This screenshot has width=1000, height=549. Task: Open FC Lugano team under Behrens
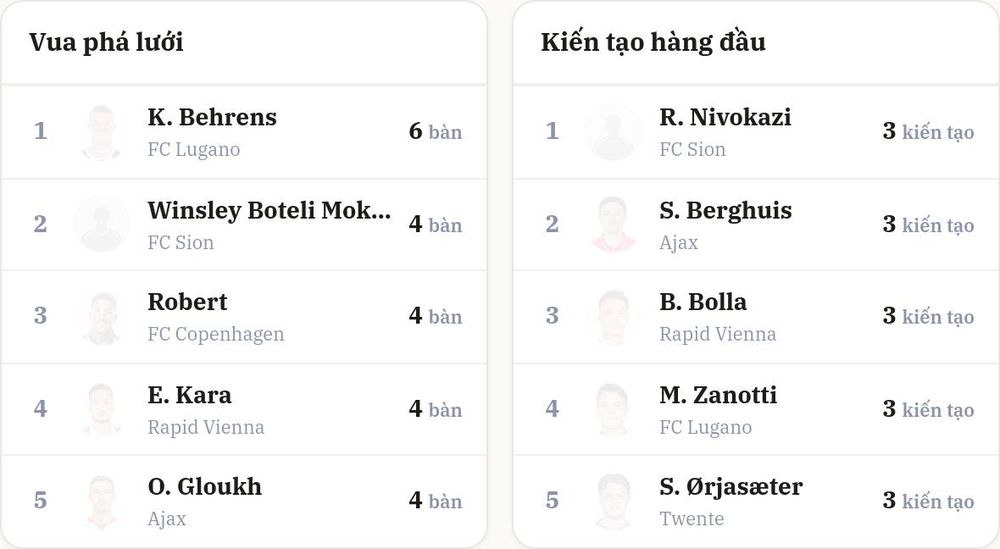pos(194,150)
